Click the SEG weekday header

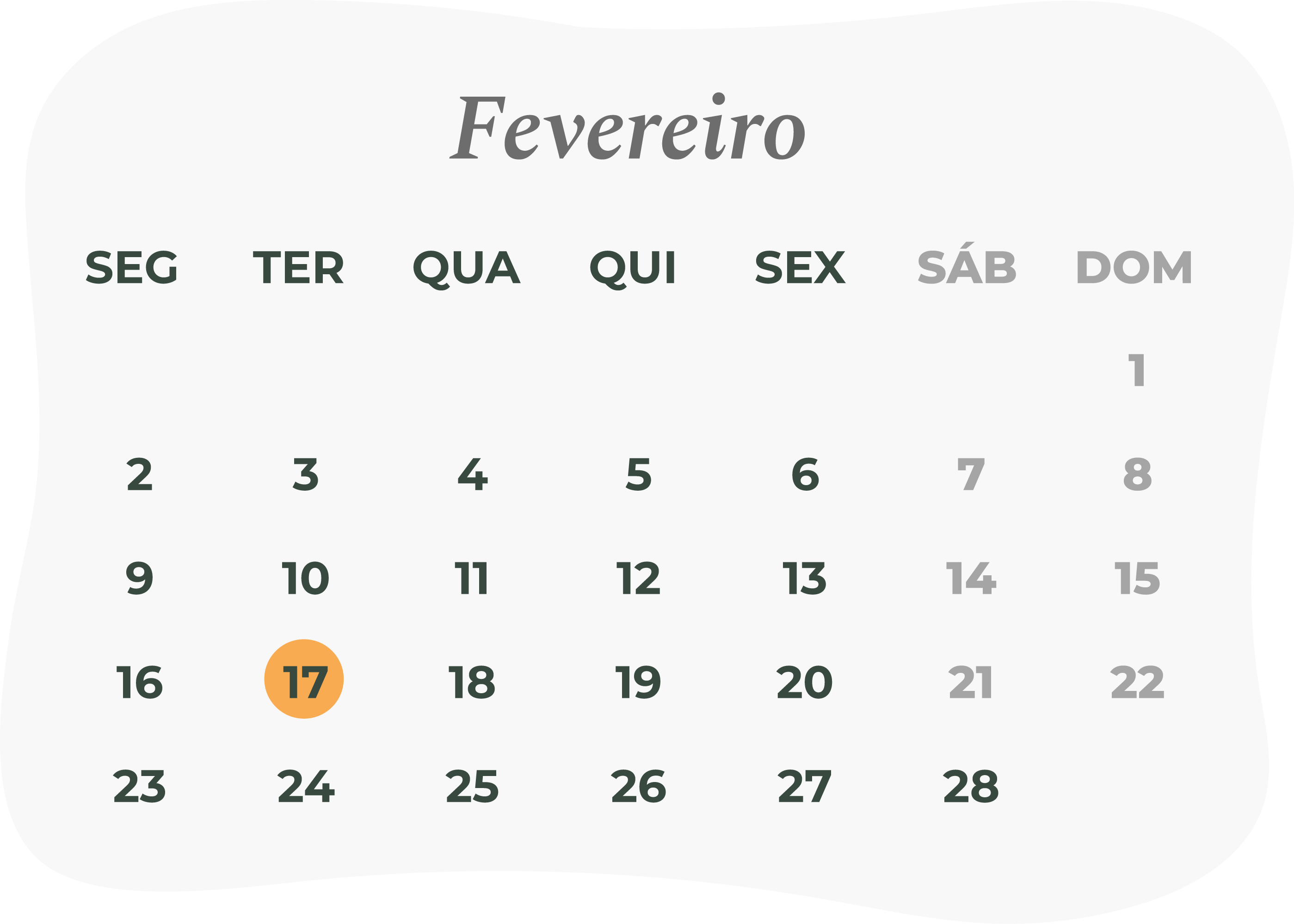click(x=131, y=267)
